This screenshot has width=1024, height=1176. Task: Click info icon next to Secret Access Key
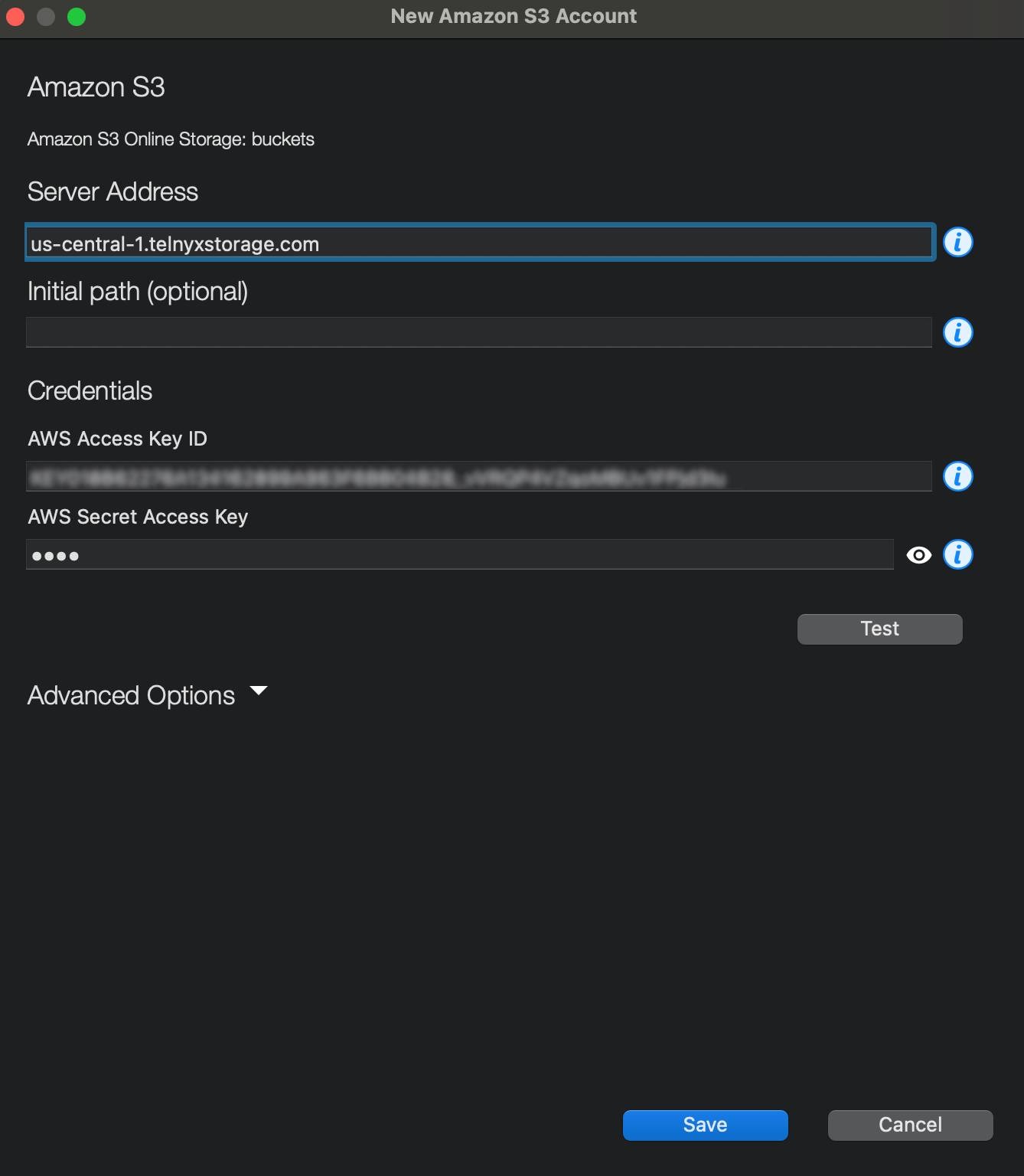point(957,554)
